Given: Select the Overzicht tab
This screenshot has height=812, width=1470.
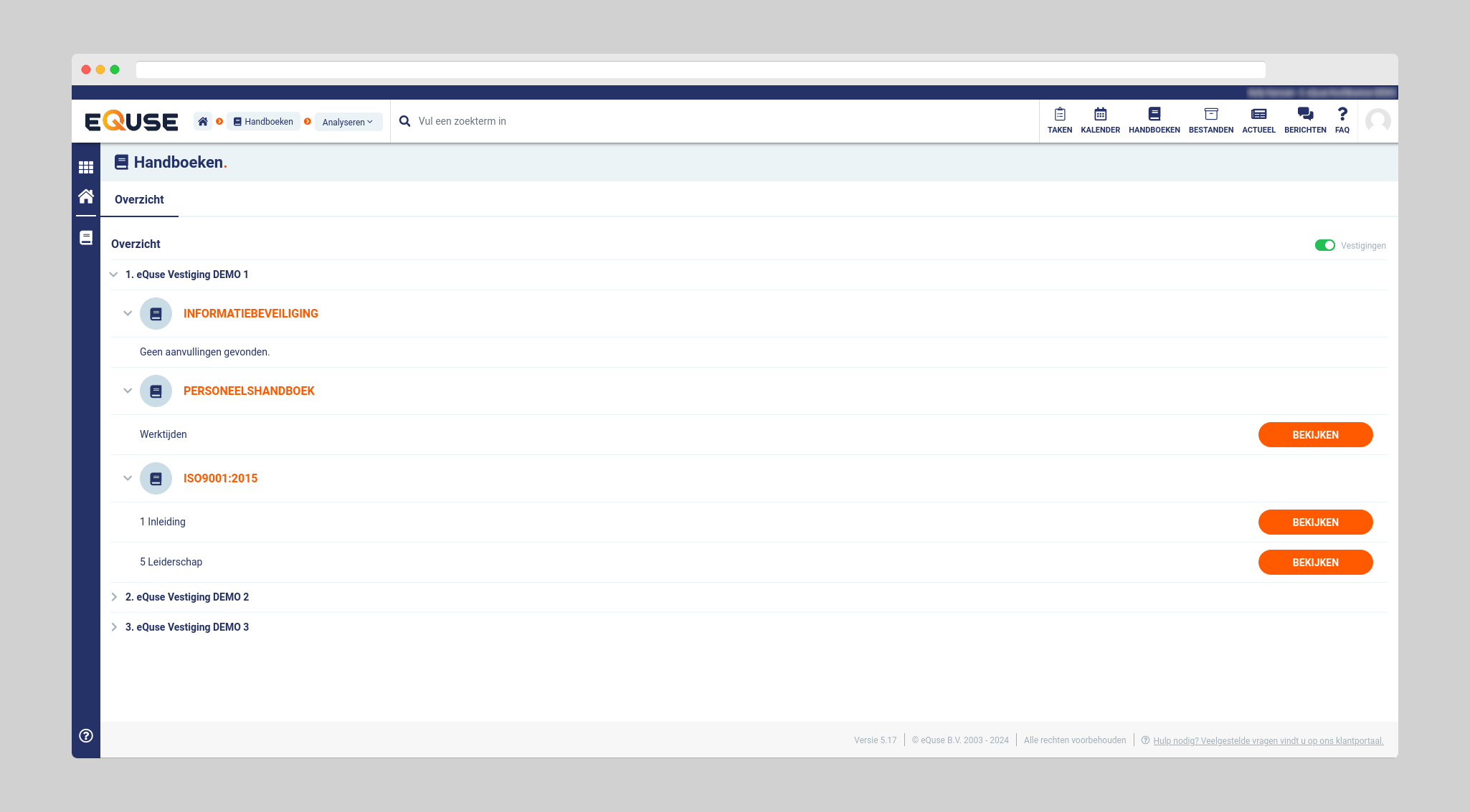Looking at the screenshot, I should tap(139, 199).
